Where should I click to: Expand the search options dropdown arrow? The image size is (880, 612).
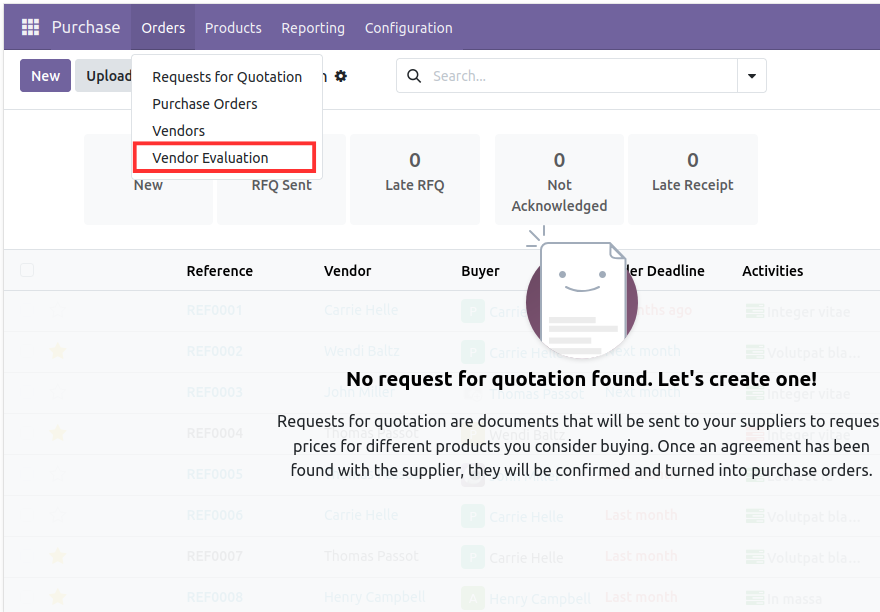pos(751,76)
